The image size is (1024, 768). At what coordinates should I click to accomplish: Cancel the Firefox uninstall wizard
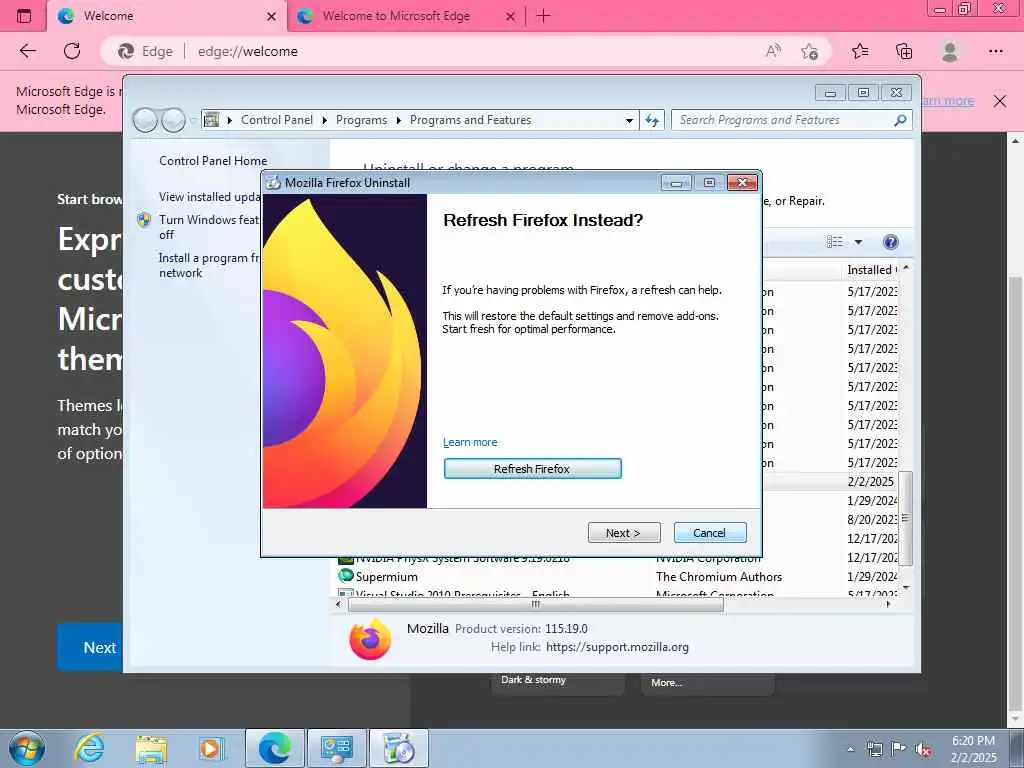click(x=710, y=532)
